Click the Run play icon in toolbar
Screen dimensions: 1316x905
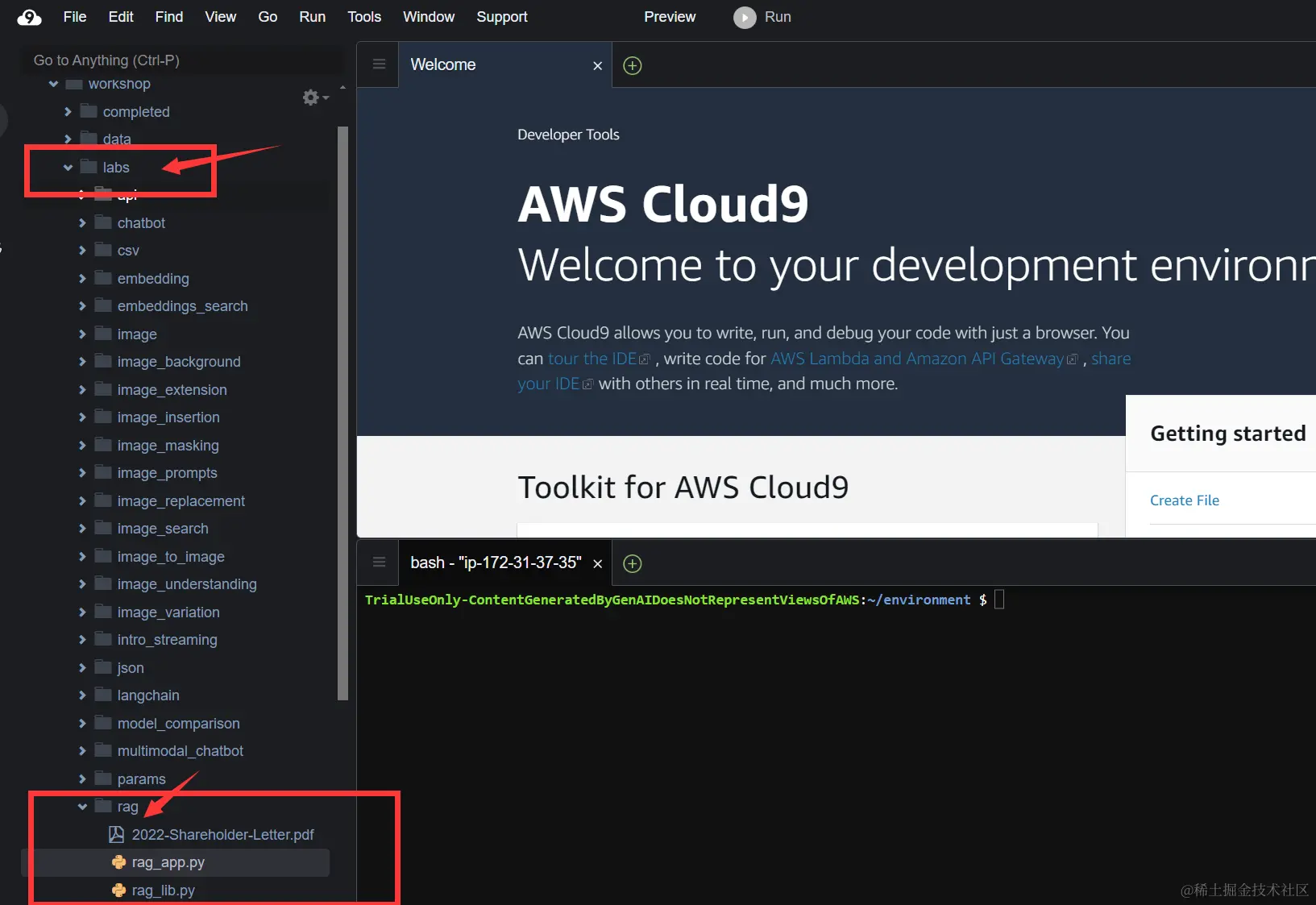tap(745, 17)
